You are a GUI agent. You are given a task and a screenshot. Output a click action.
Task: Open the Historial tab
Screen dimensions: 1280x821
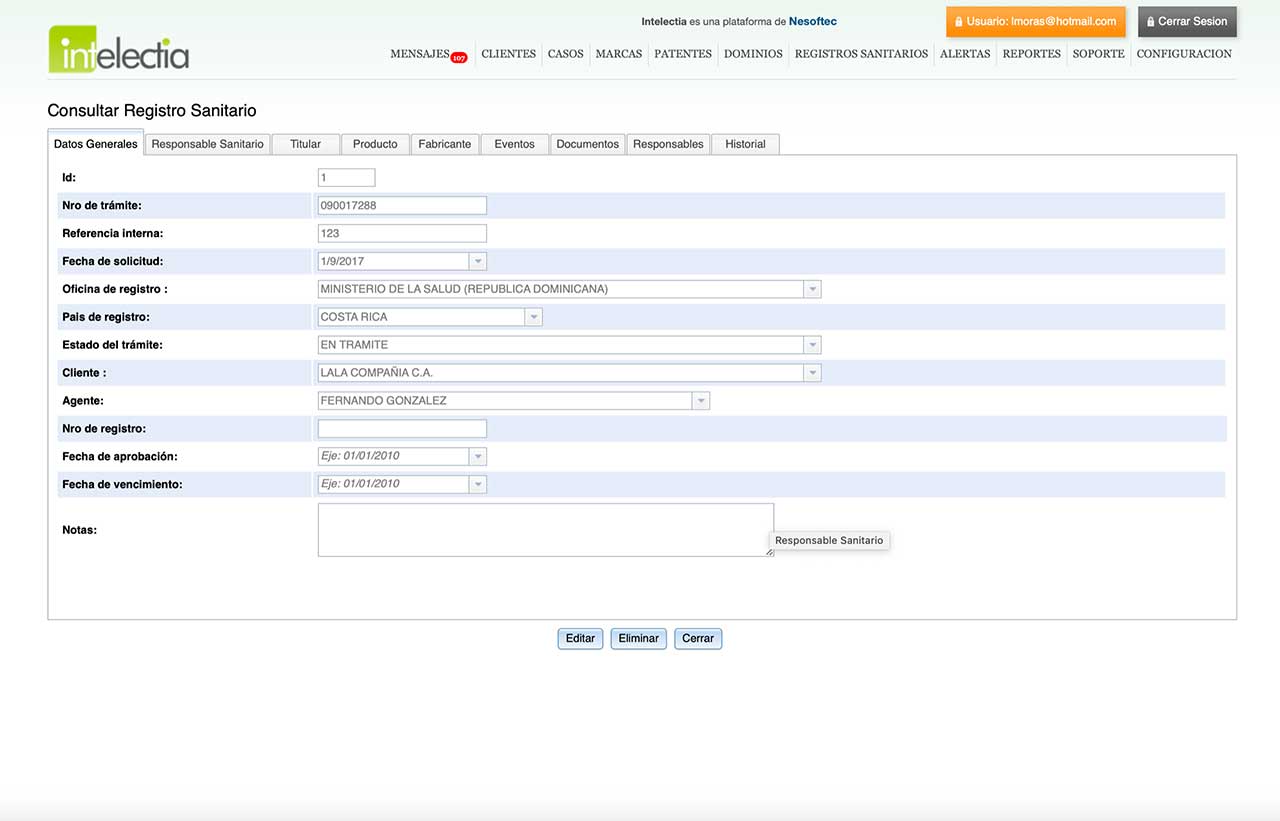click(x=745, y=144)
